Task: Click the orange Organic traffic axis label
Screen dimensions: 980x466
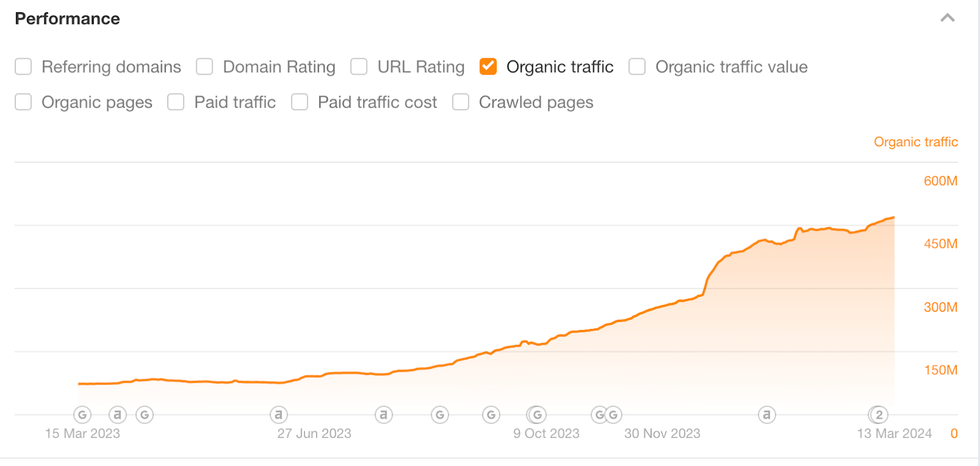Action: point(916,142)
